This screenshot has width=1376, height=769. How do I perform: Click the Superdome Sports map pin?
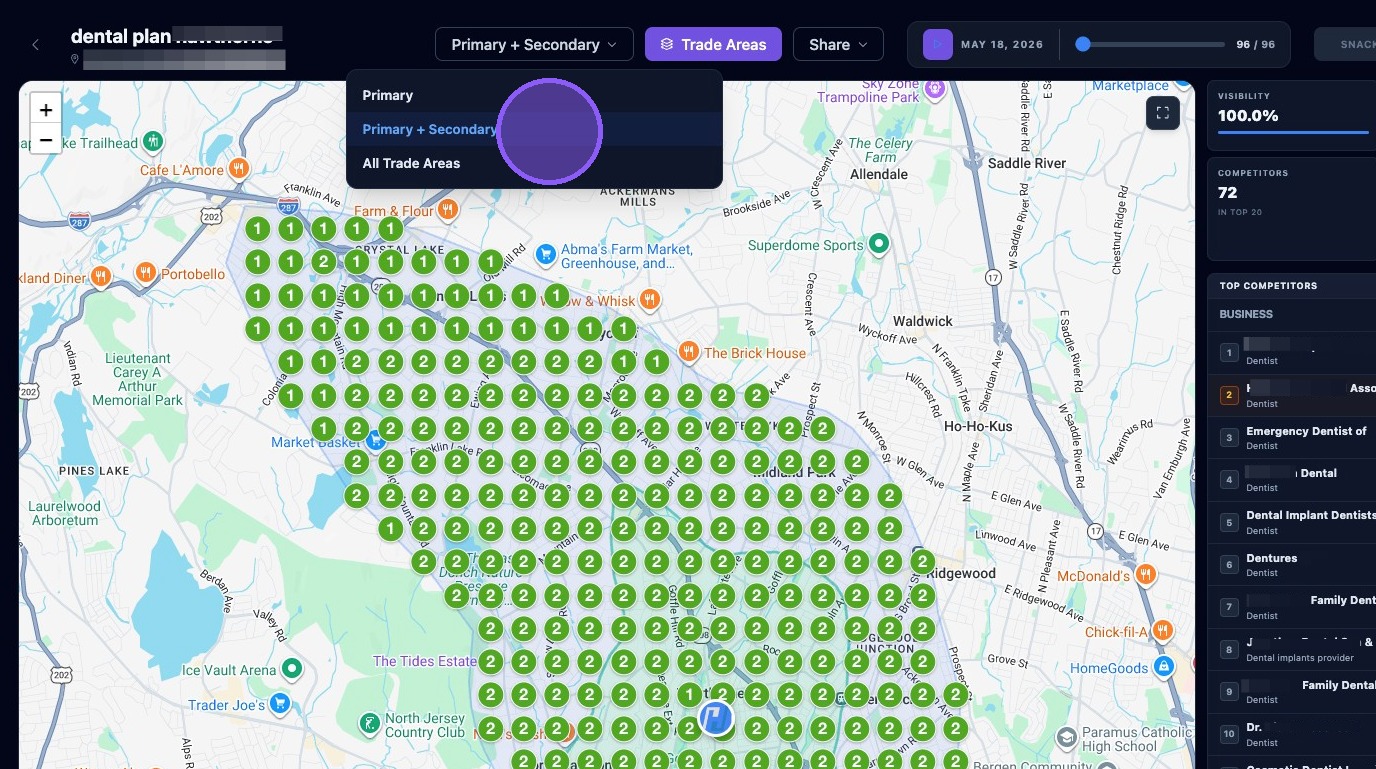coord(879,243)
